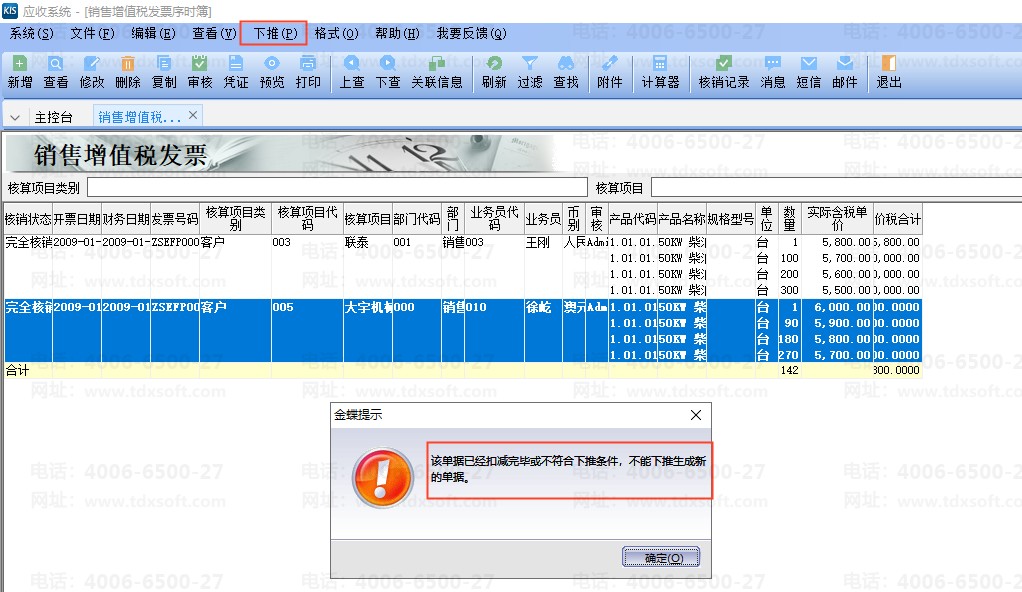Screen dimensions: 1022x592
Task: Switch to the 主控台 tab
Action: (x=54, y=117)
